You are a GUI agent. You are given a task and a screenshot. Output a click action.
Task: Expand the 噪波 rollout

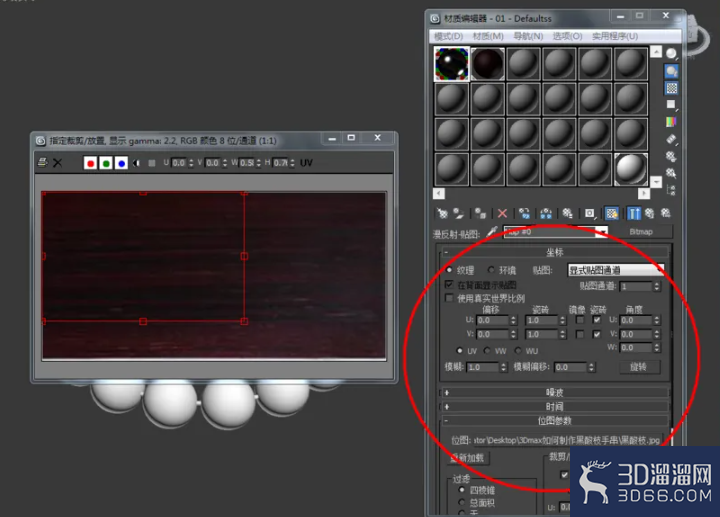coord(554,393)
